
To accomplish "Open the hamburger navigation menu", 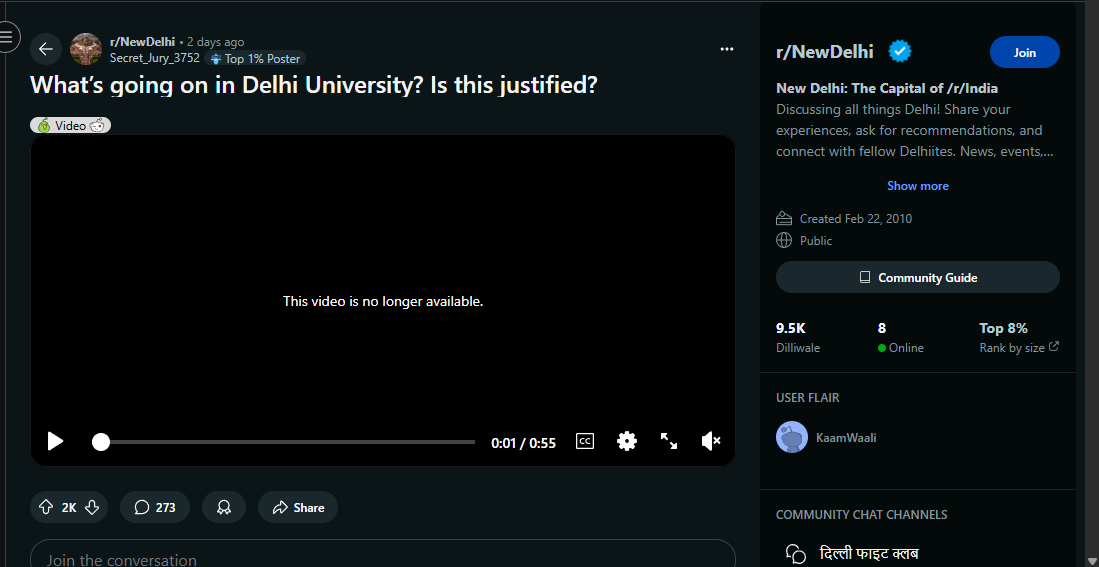I will pyautogui.click(x=6, y=36).
